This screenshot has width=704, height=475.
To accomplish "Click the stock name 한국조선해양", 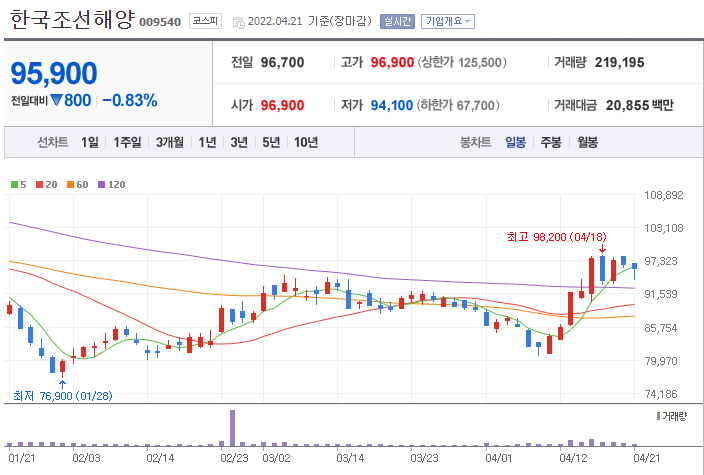I will coord(71,20).
